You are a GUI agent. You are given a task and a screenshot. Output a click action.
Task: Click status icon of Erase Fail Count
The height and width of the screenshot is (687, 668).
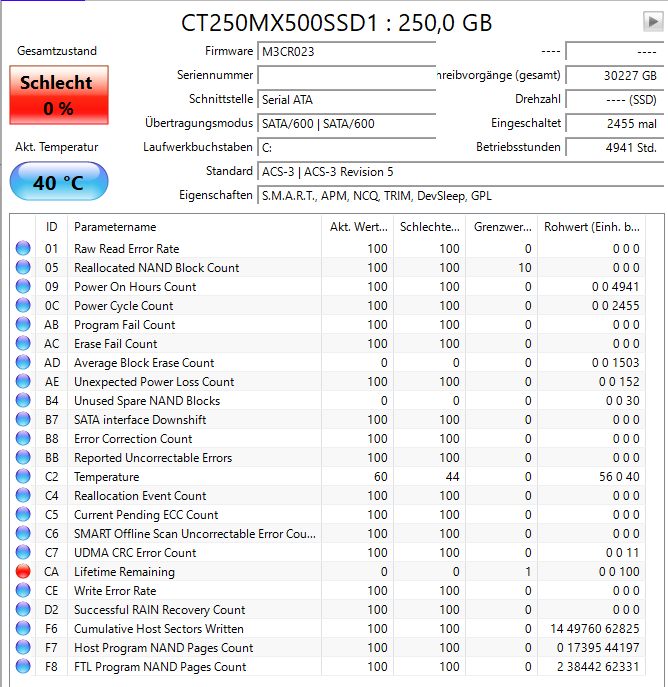pyautogui.click(x=23, y=344)
